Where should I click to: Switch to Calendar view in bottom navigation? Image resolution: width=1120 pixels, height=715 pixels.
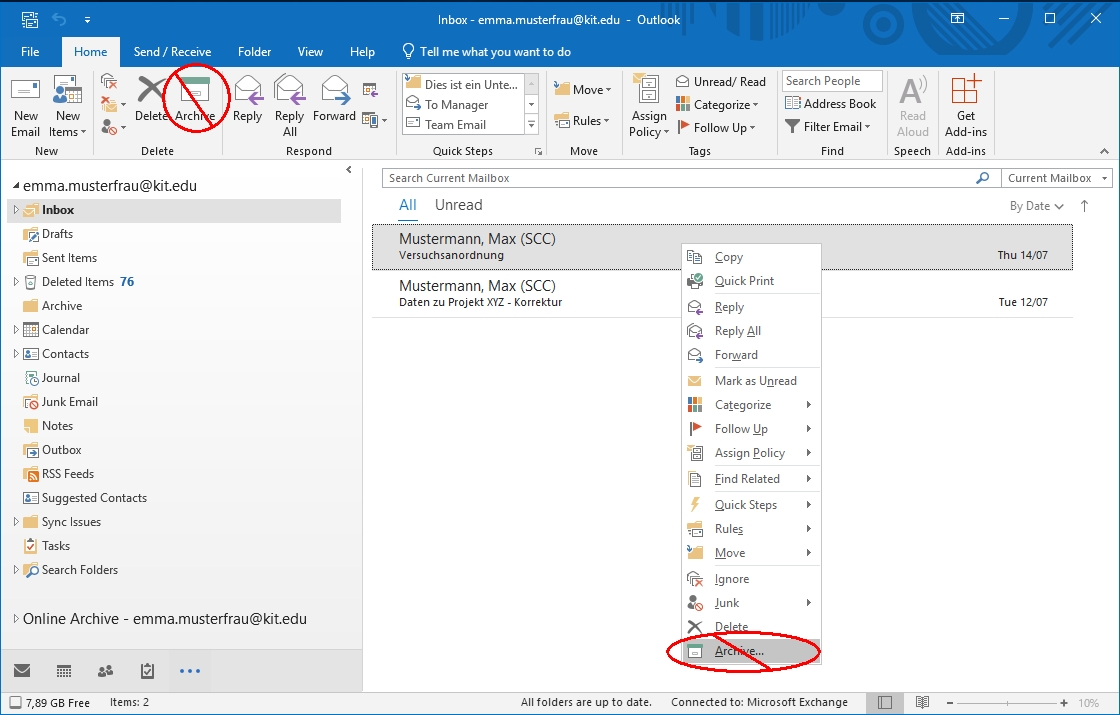[64, 671]
